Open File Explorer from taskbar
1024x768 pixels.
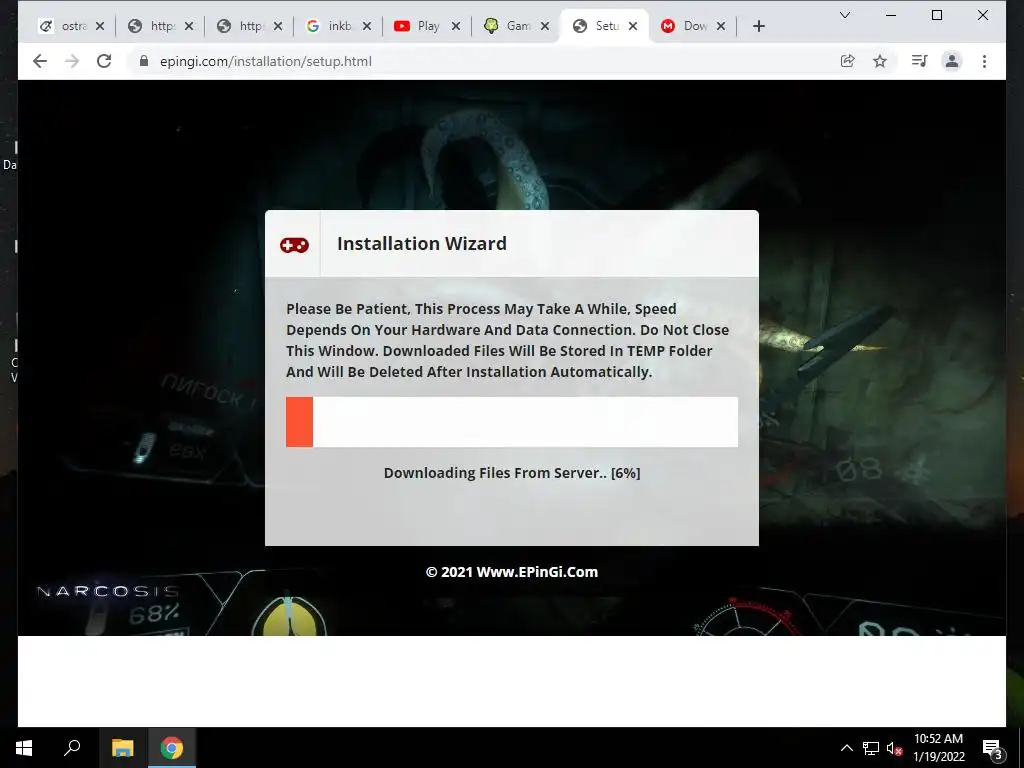[x=122, y=748]
